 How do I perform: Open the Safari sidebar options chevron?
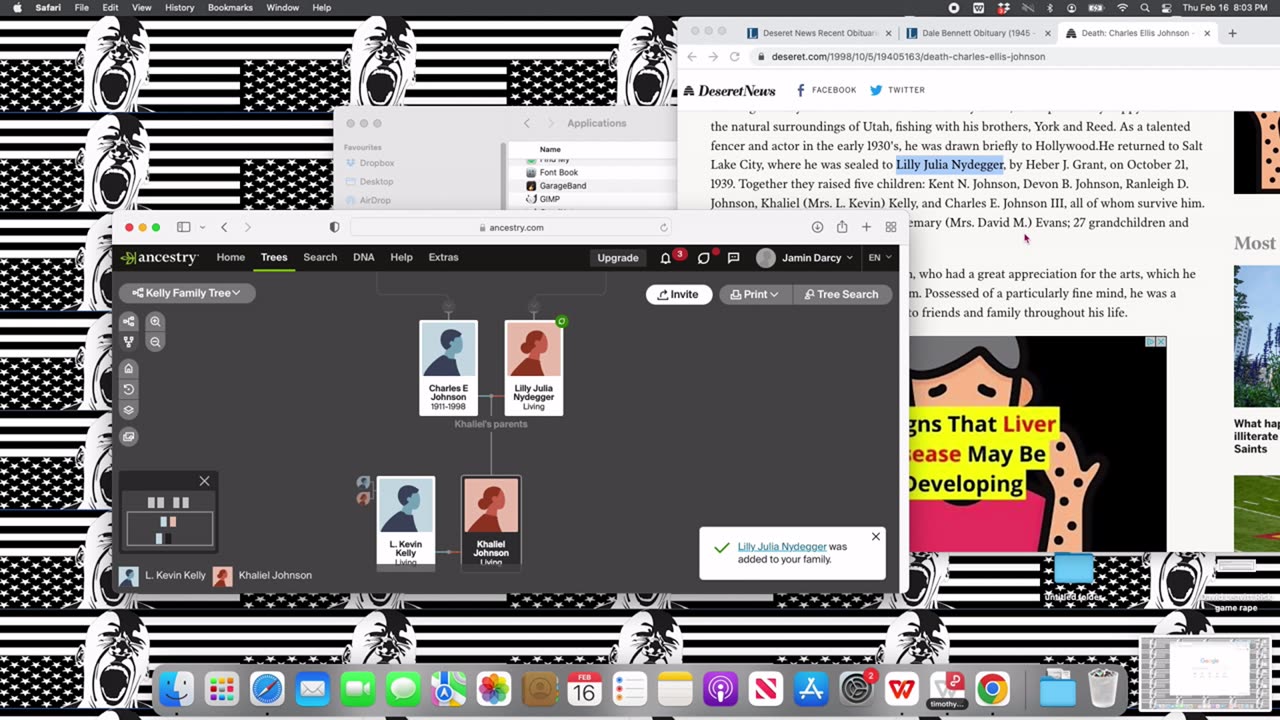click(x=202, y=227)
